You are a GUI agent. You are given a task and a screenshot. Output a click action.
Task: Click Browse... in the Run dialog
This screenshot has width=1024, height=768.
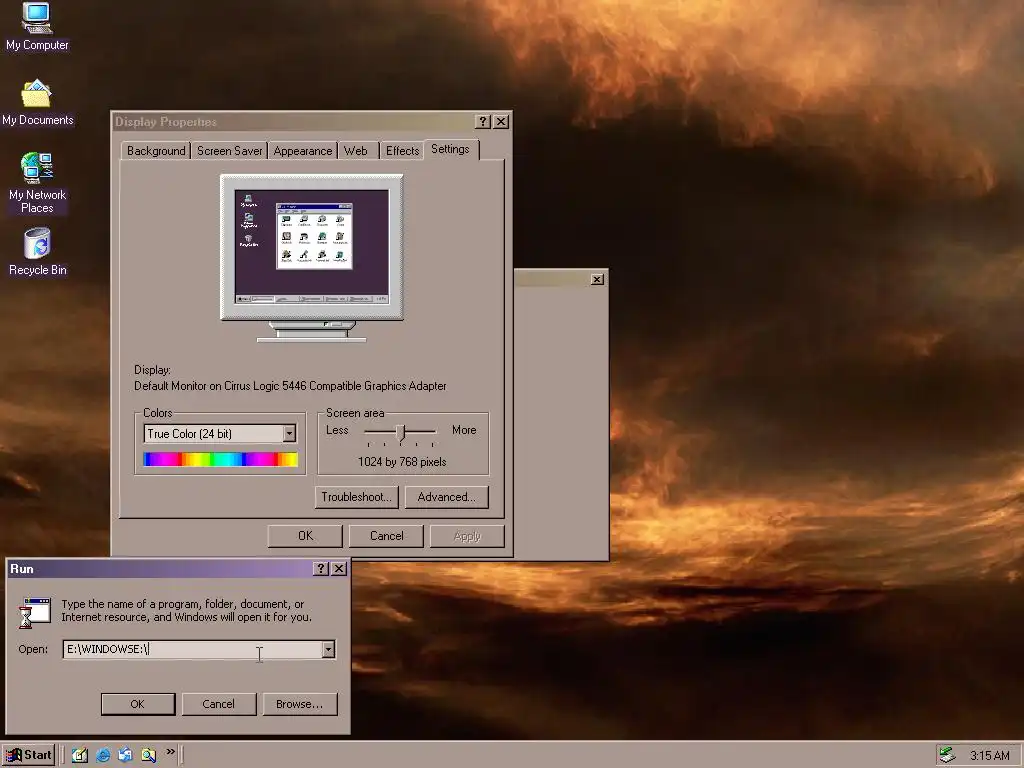pyautogui.click(x=300, y=704)
